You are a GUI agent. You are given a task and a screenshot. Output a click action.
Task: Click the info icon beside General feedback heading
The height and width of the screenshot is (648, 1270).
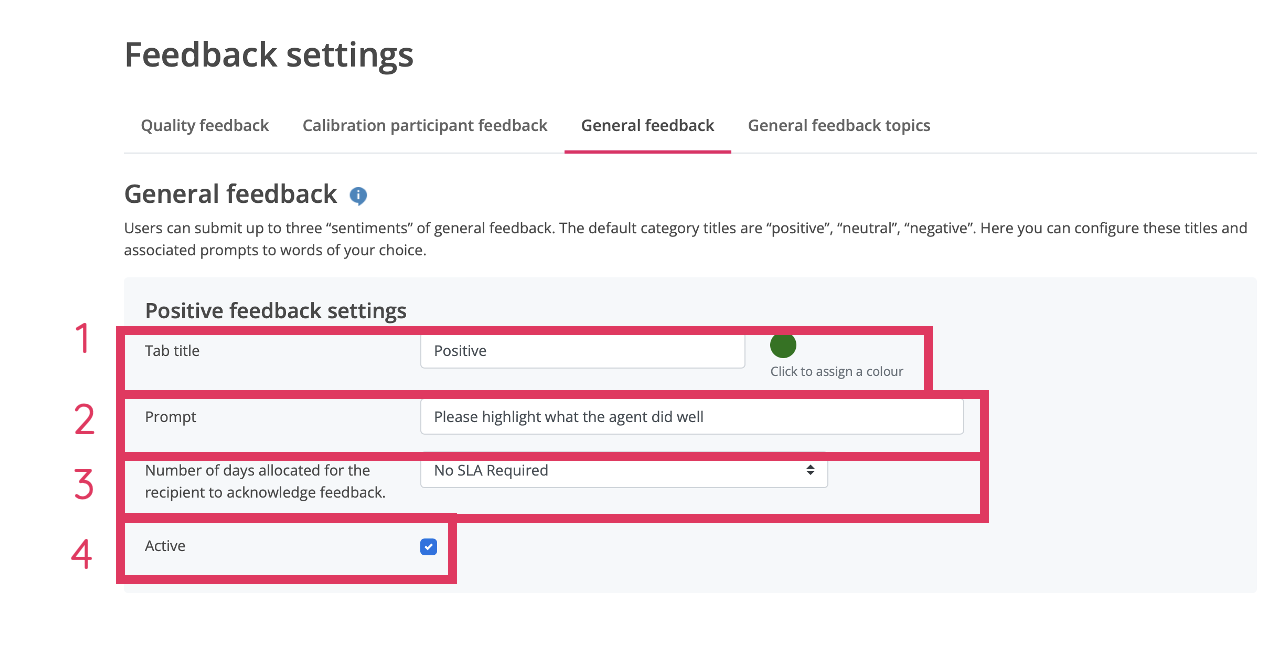click(x=358, y=195)
